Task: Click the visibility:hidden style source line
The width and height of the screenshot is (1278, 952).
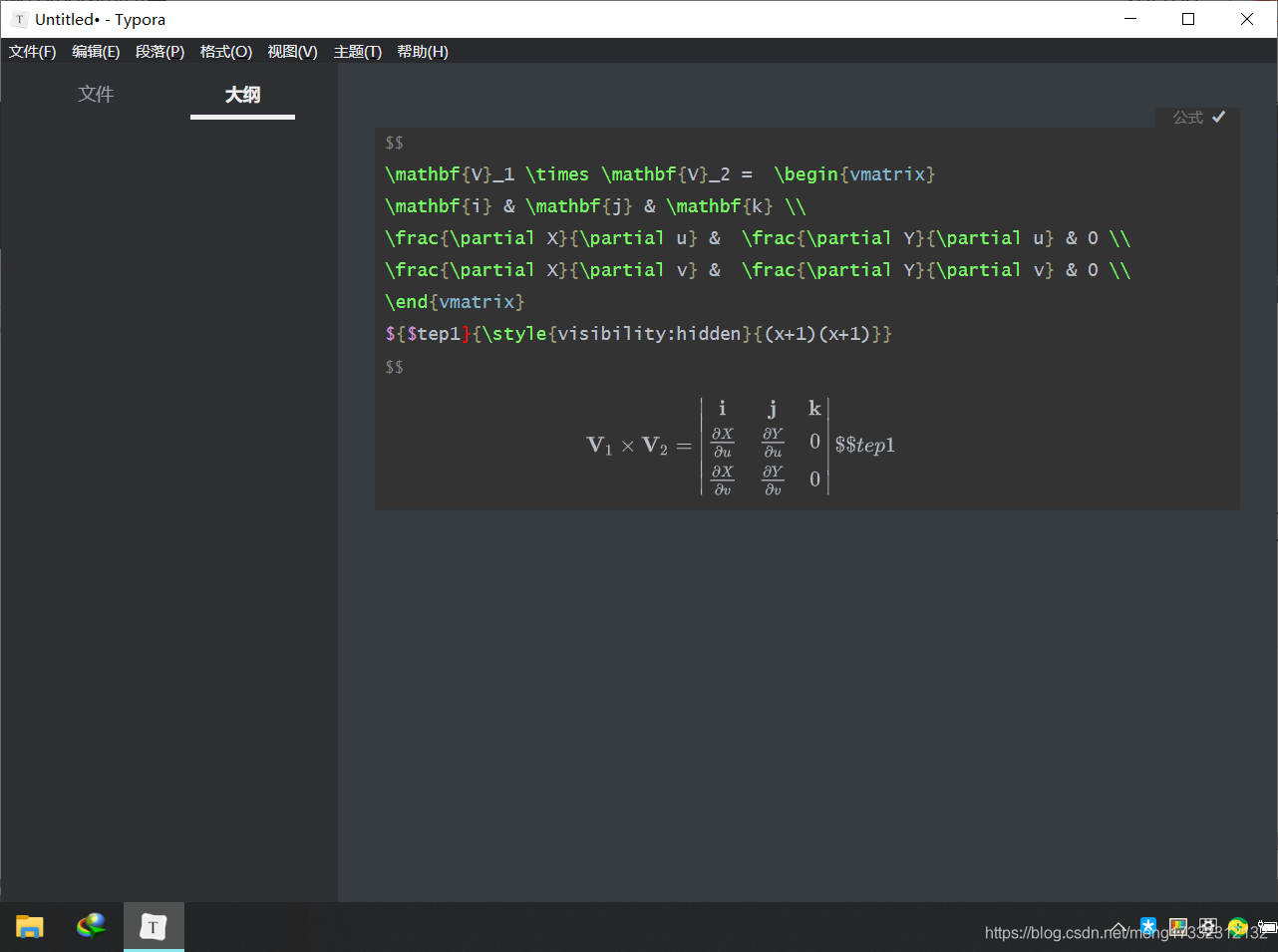Action: pyautogui.click(x=638, y=334)
